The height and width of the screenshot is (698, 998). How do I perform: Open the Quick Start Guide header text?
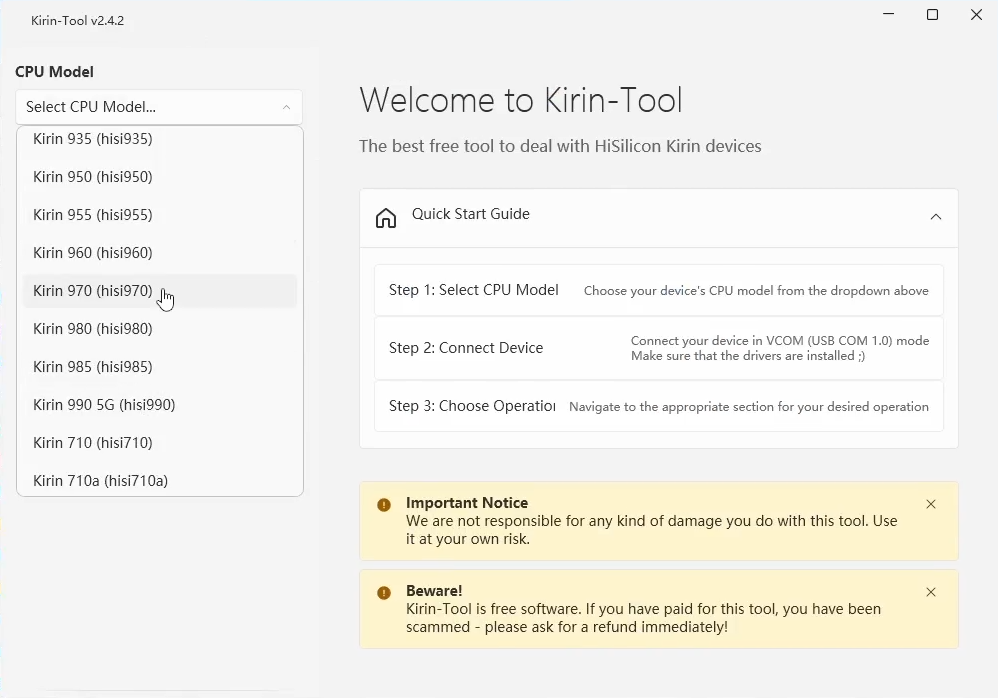coord(470,214)
